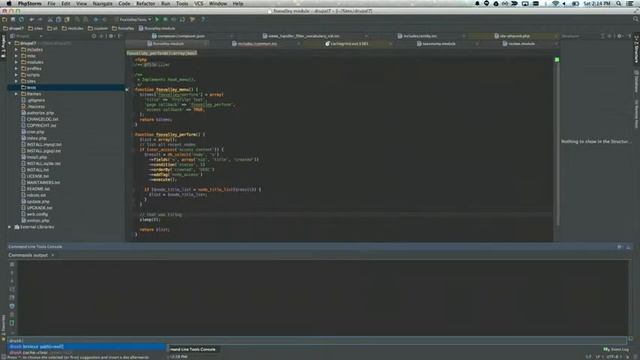Click the Synchronize icon in the toolbar
This screenshot has height=360, width=640.
point(21,20)
